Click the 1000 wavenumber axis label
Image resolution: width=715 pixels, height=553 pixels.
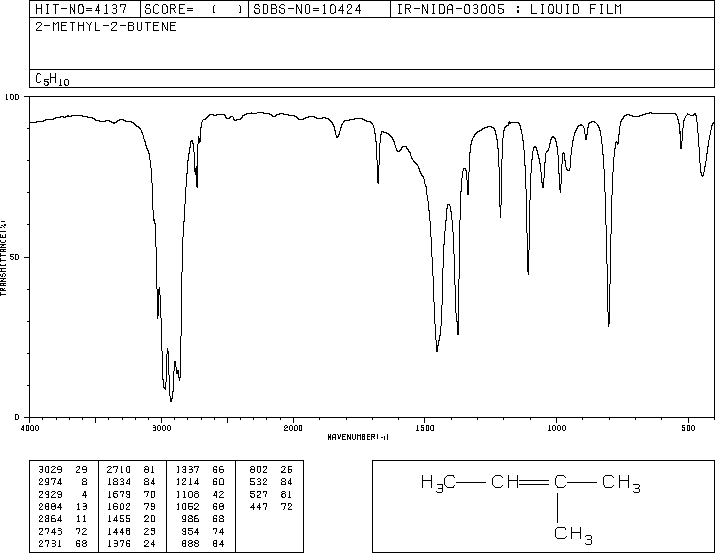(556, 428)
